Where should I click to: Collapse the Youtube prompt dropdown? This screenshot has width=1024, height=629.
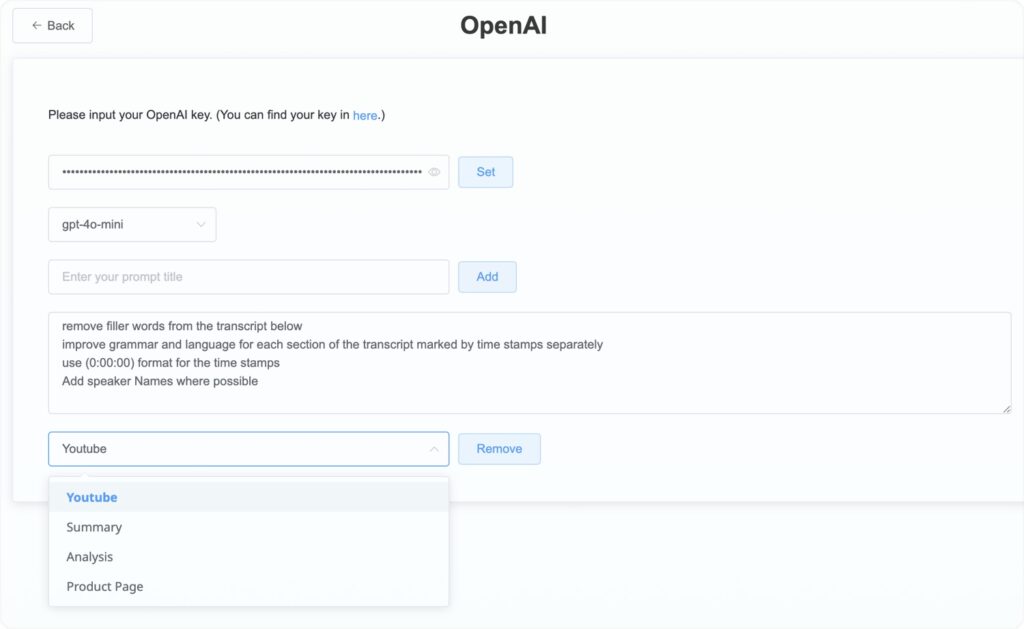pyautogui.click(x=248, y=449)
